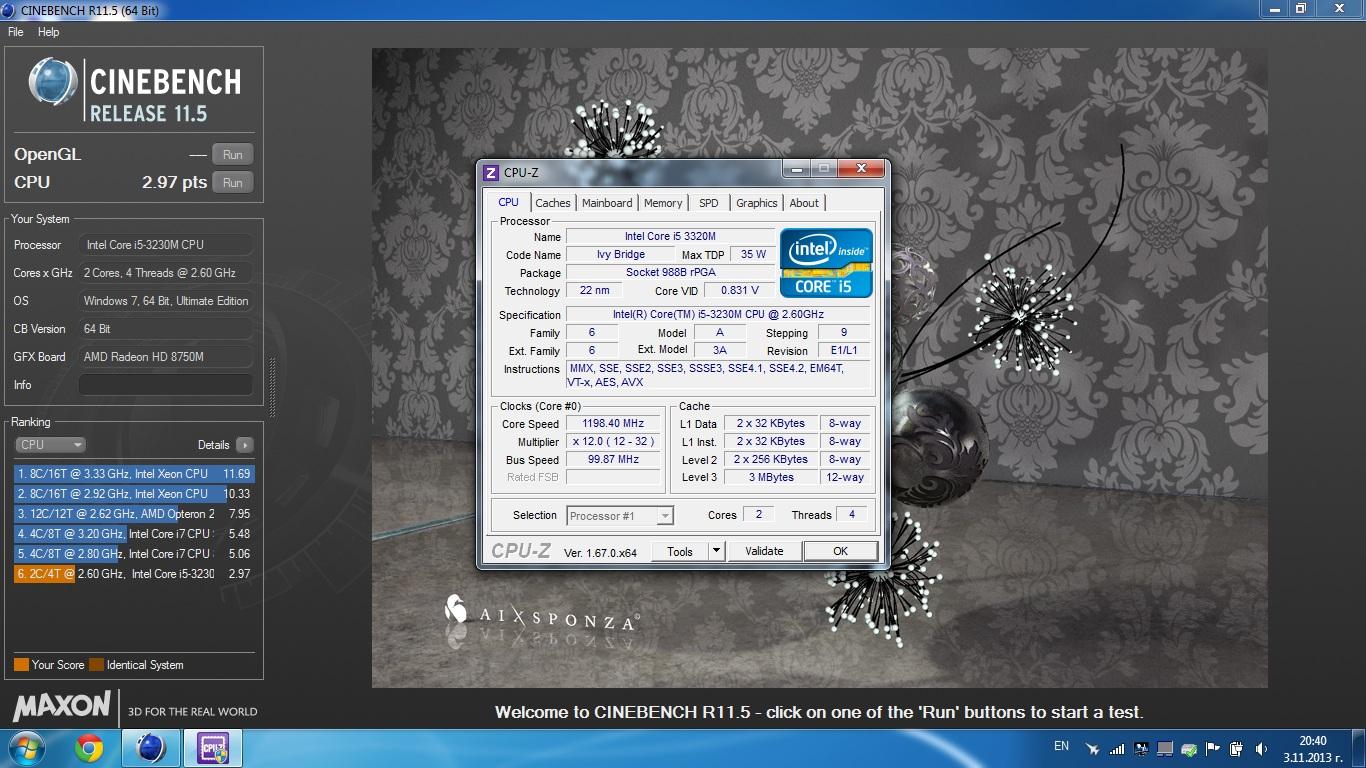The width and height of the screenshot is (1366, 768).
Task: Open the graphics monitor tray icon
Action: 1141,748
